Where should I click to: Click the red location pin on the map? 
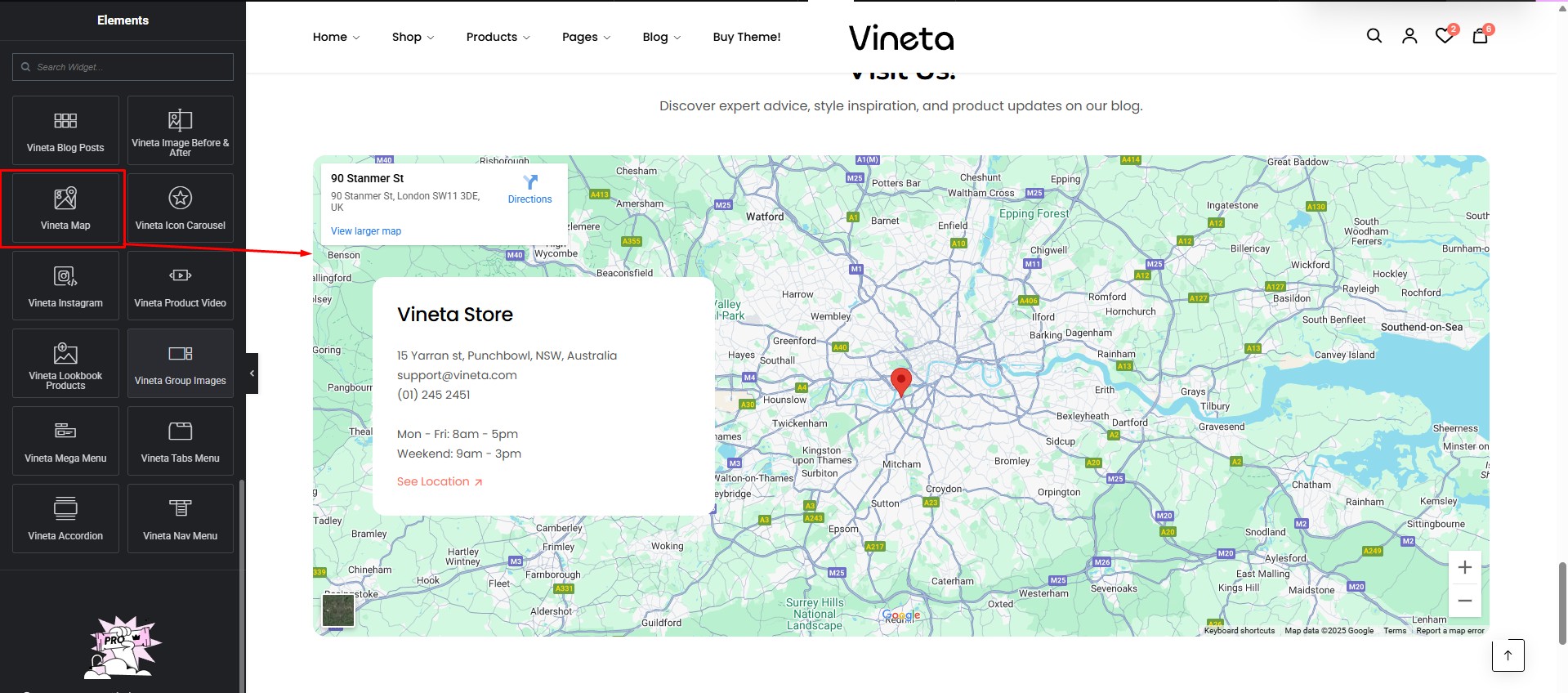pyautogui.click(x=900, y=382)
